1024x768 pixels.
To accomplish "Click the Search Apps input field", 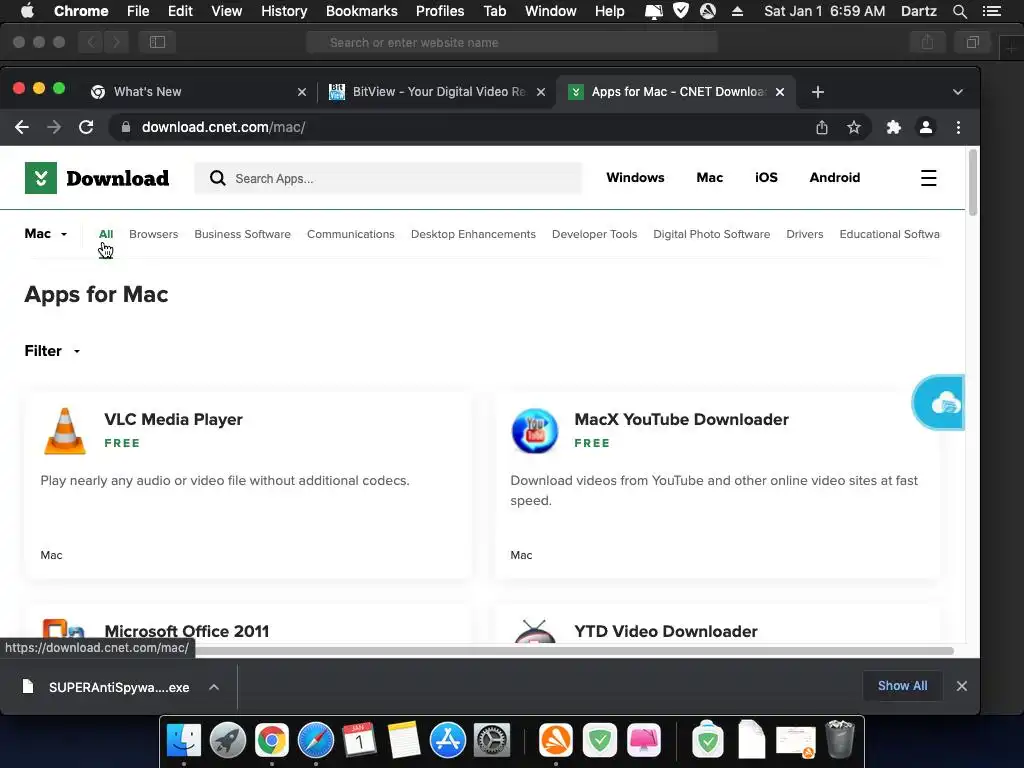I will click(x=388, y=178).
